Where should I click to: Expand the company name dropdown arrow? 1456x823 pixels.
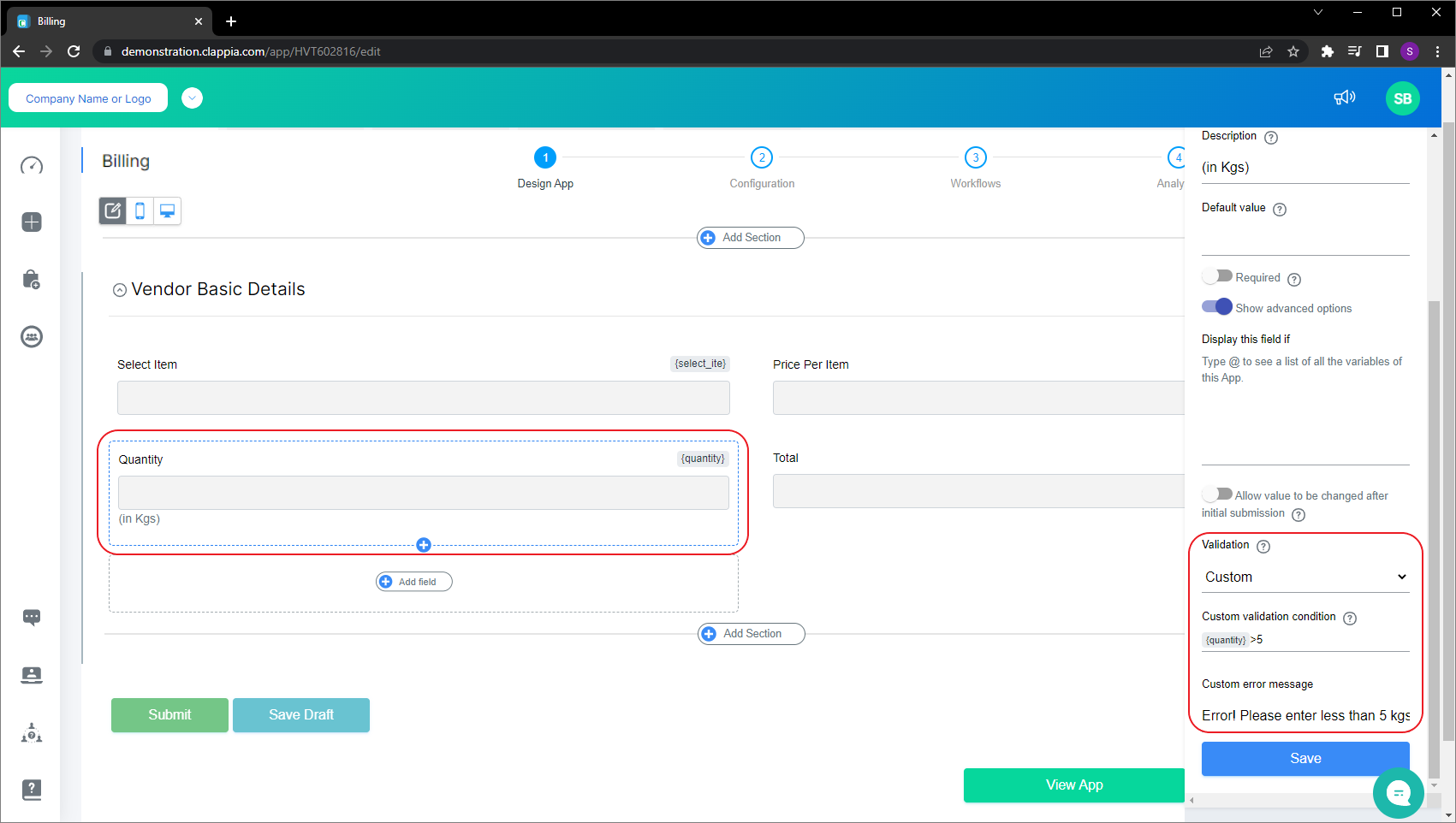pos(193,98)
